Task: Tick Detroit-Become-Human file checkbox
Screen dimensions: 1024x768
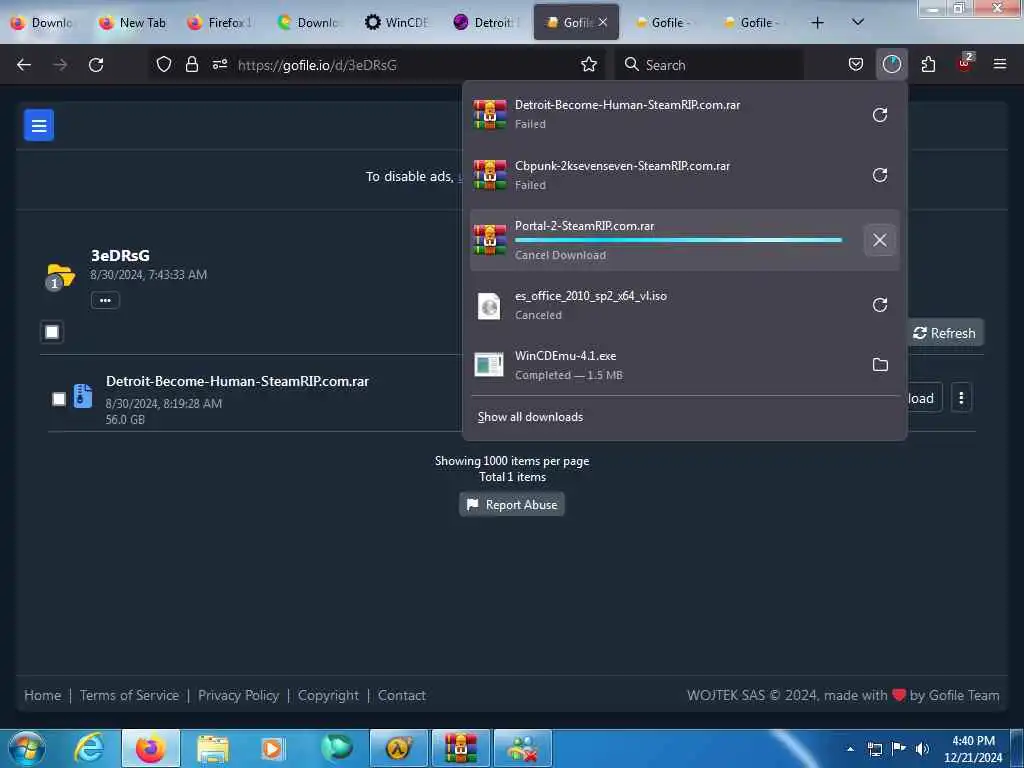Action: (59, 398)
